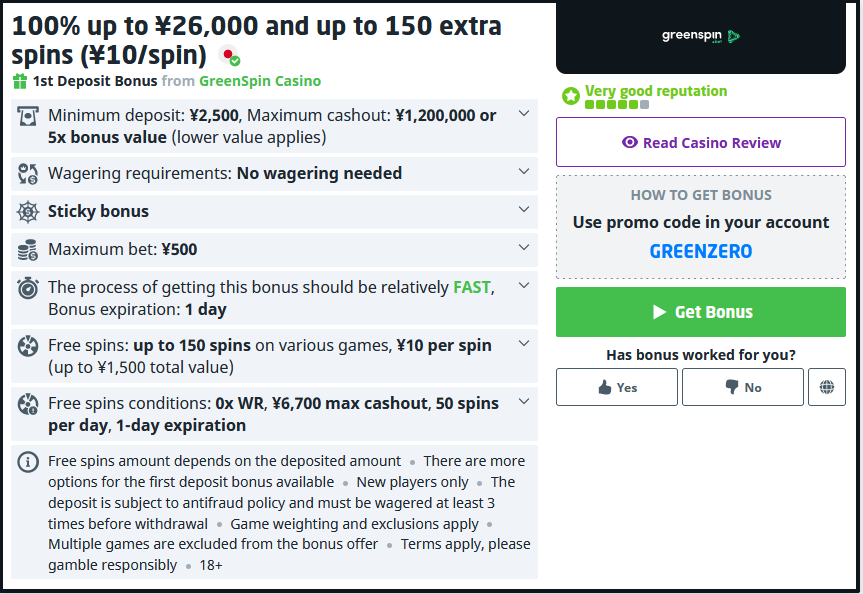Image resolution: width=863 pixels, height=594 pixels.
Task: Expand the wagering requirements row chevron
Action: pyautogui.click(x=523, y=172)
